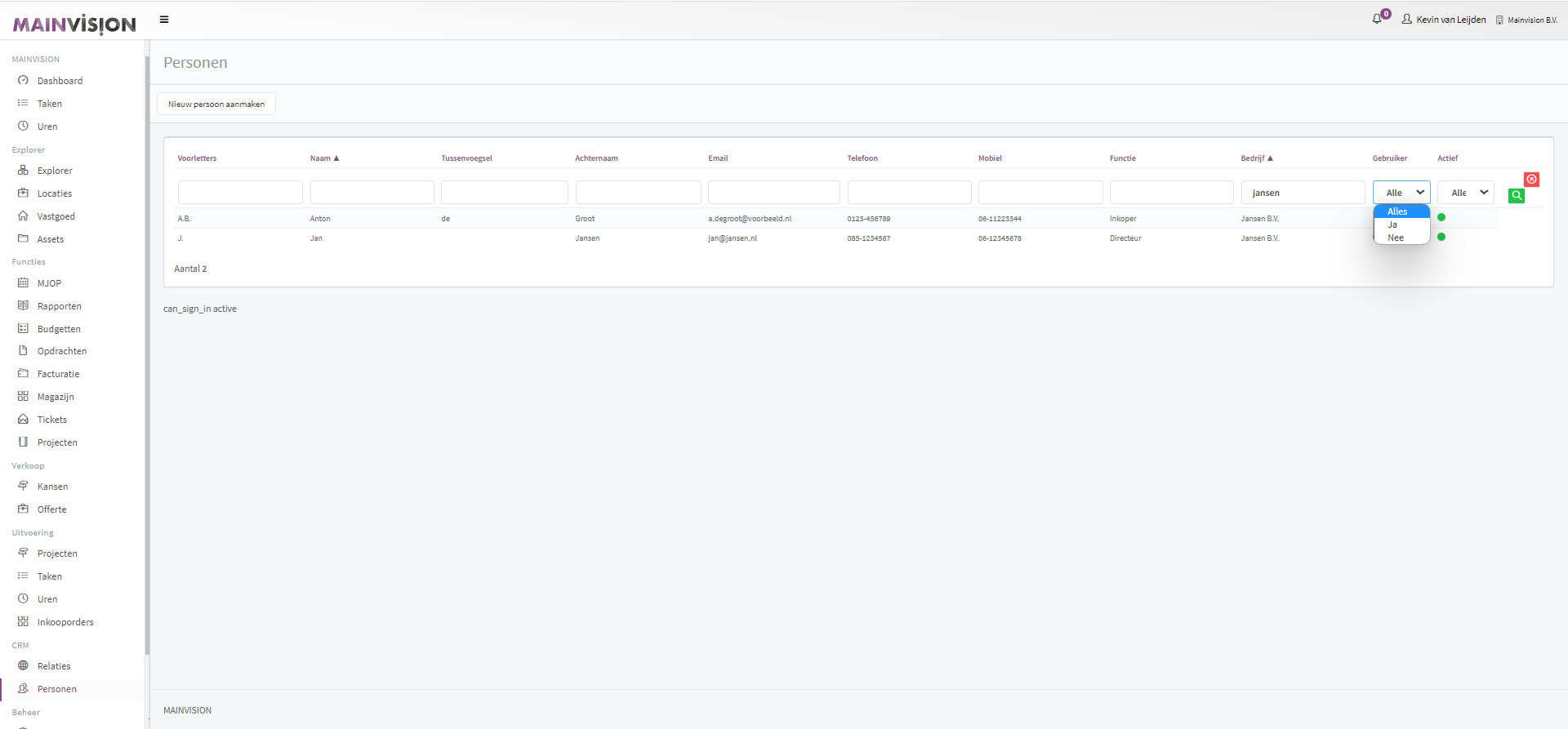
Task: Sort the table by Email column
Action: [x=718, y=158]
